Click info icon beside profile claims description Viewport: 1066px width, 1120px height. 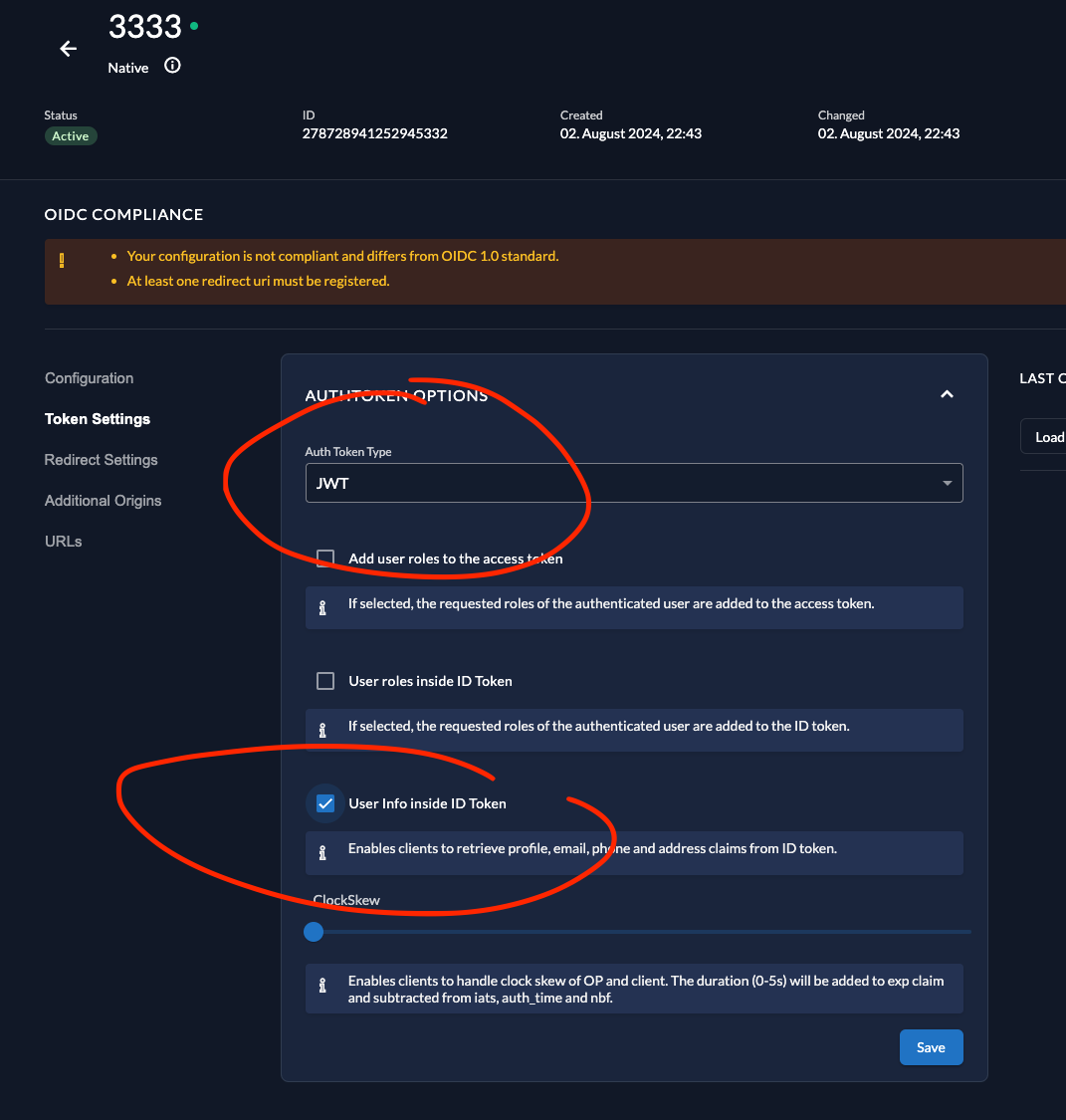pos(322,853)
